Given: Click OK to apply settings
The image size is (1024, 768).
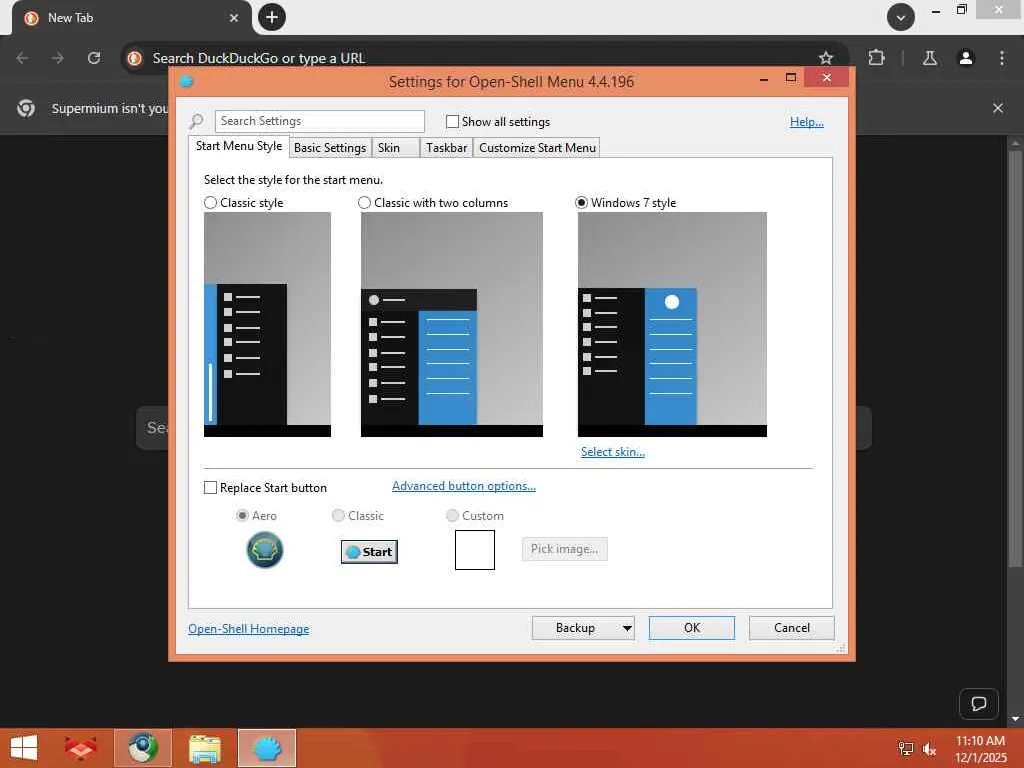Looking at the screenshot, I should (x=692, y=628).
